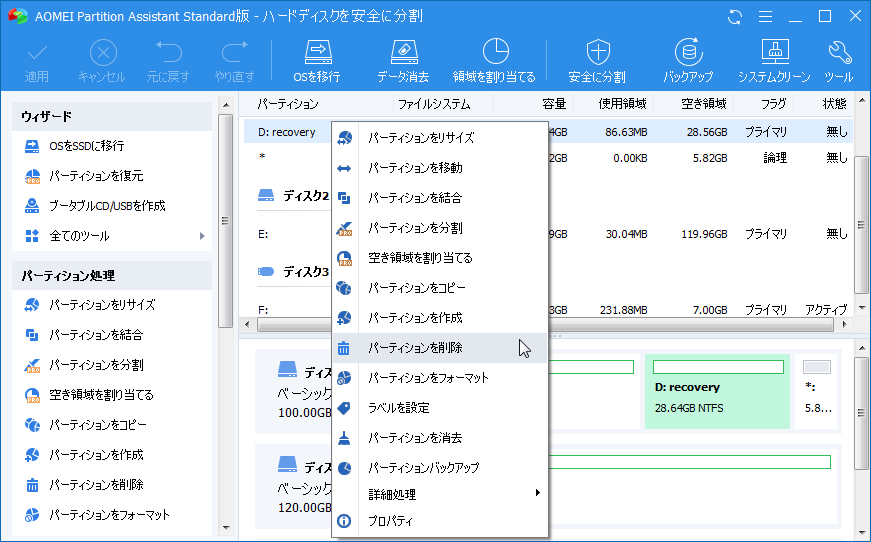Click ディスク3 header in partition list
Image resolution: width=871 pixels, height=542 pixels.
click(x=294, y=272)
